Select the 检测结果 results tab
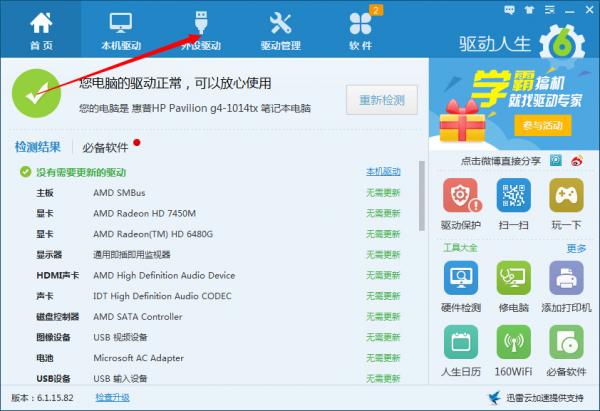600x411 pixels. pos(38,147)
